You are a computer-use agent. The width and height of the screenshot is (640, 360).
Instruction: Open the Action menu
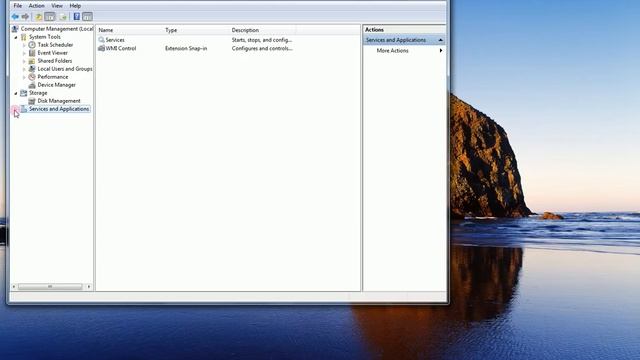coord(36,6)
